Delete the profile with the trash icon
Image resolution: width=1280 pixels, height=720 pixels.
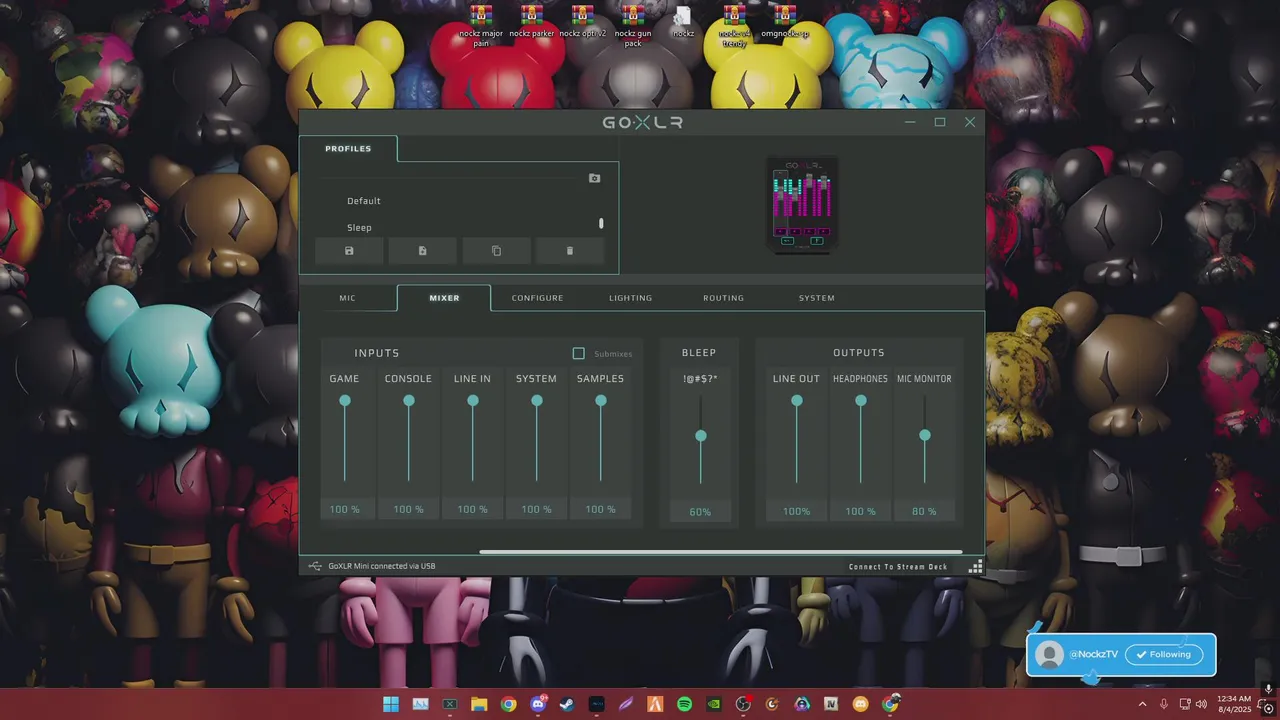[x=570, y=251]
